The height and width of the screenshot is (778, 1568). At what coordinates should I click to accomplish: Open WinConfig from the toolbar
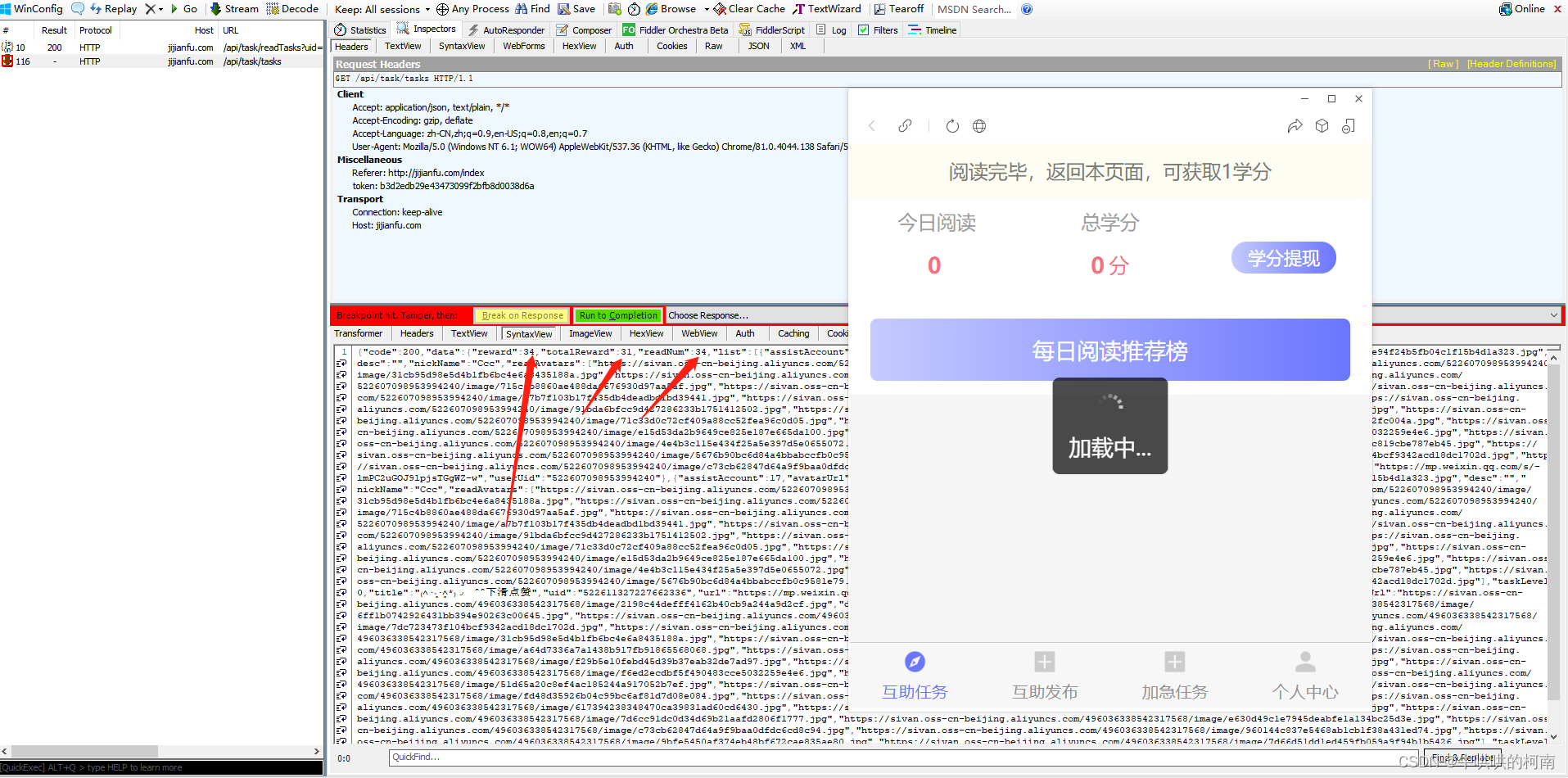pyautogui.click(x=32, y=9)
